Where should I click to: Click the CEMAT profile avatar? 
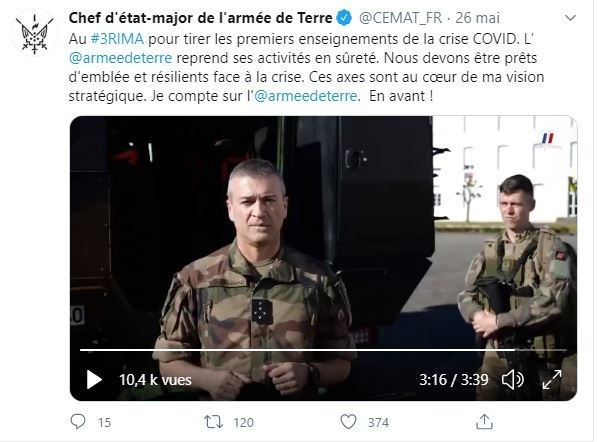(34, 33)
